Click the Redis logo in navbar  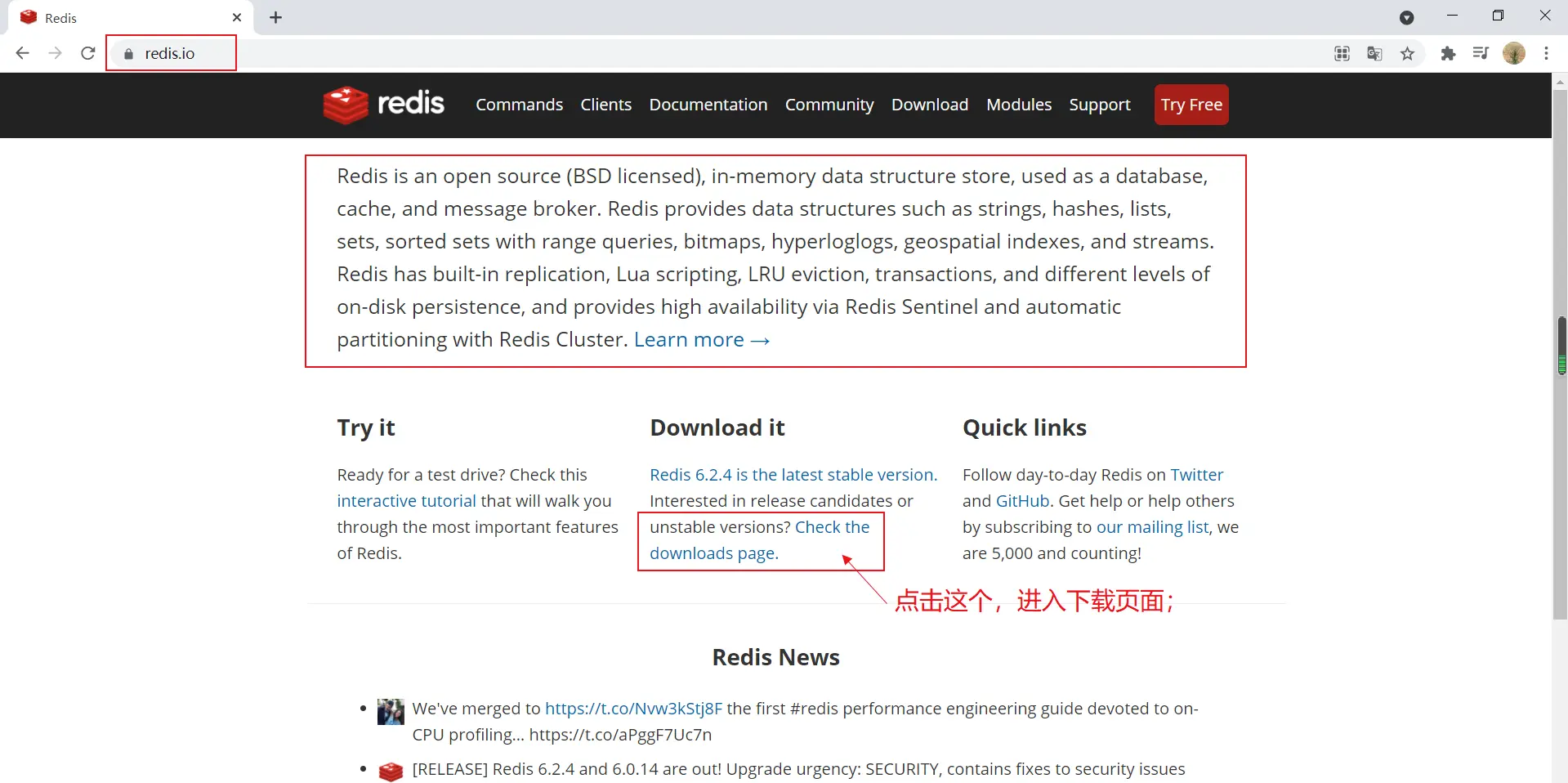coord(384,105)
